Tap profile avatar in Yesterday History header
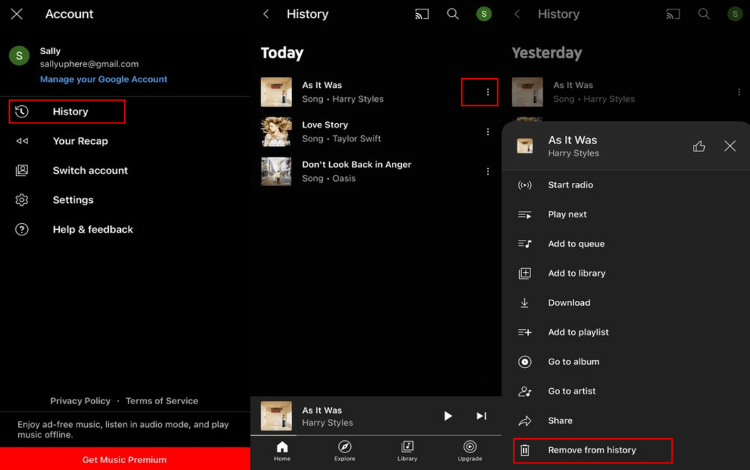750x470 pixels. click(735, 14)
